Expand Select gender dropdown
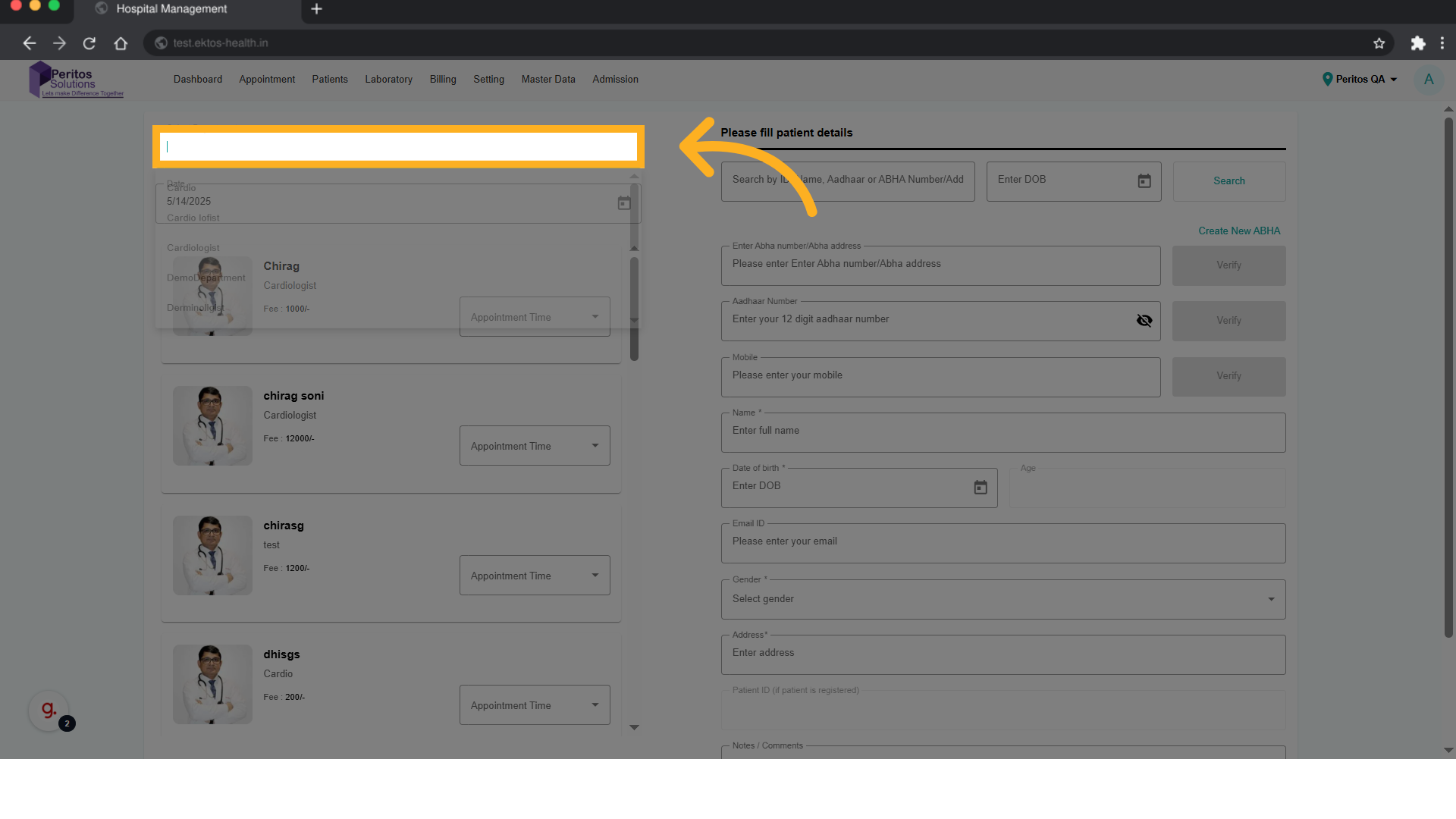 (x=1003, y=599)
